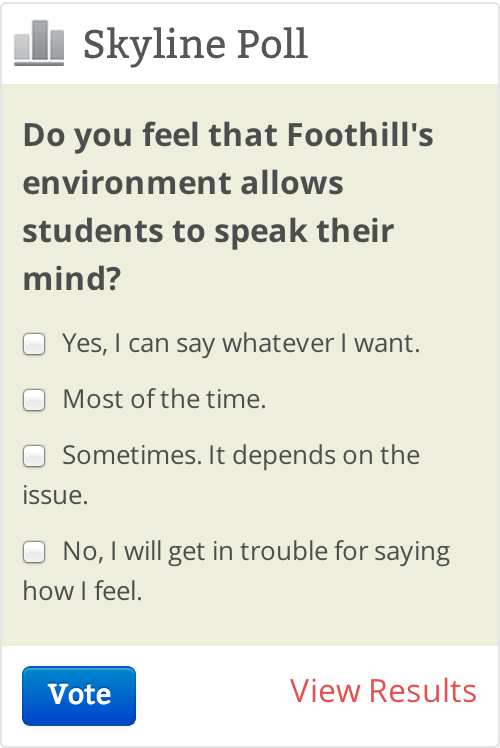
Task: Click the bold poll question about Foothill's environment
Action: coord(228,206)
